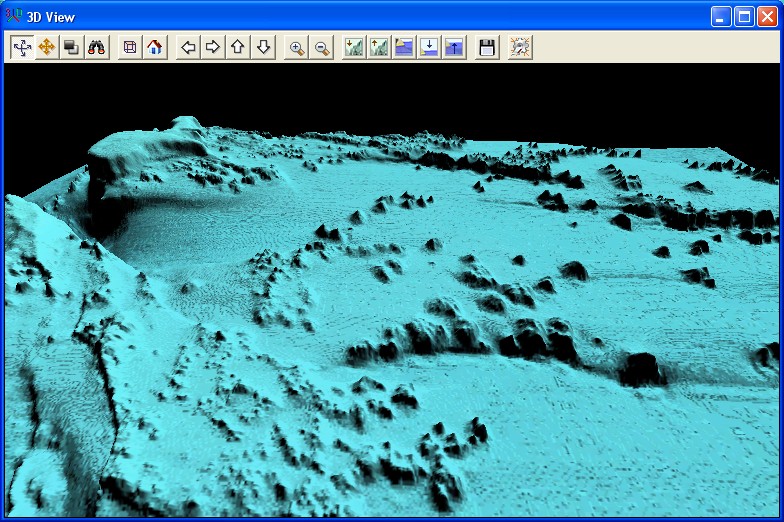Toggle the water level display
Viewport: 784px width, 522px height.
click(x=404, y=48)
